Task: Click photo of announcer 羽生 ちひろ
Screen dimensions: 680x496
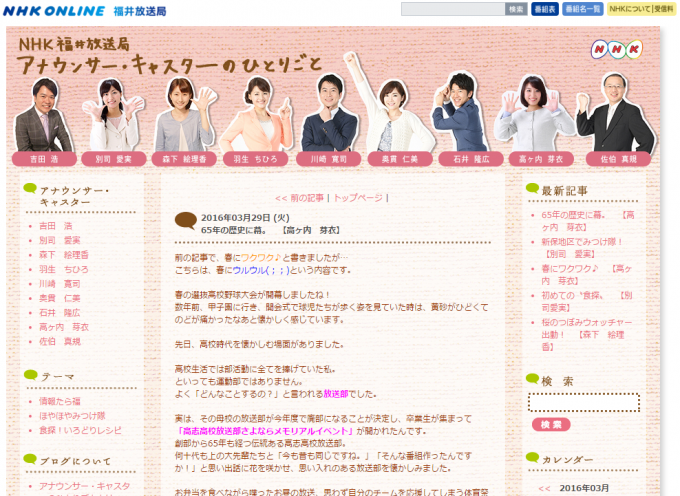Action: point(257,115)
